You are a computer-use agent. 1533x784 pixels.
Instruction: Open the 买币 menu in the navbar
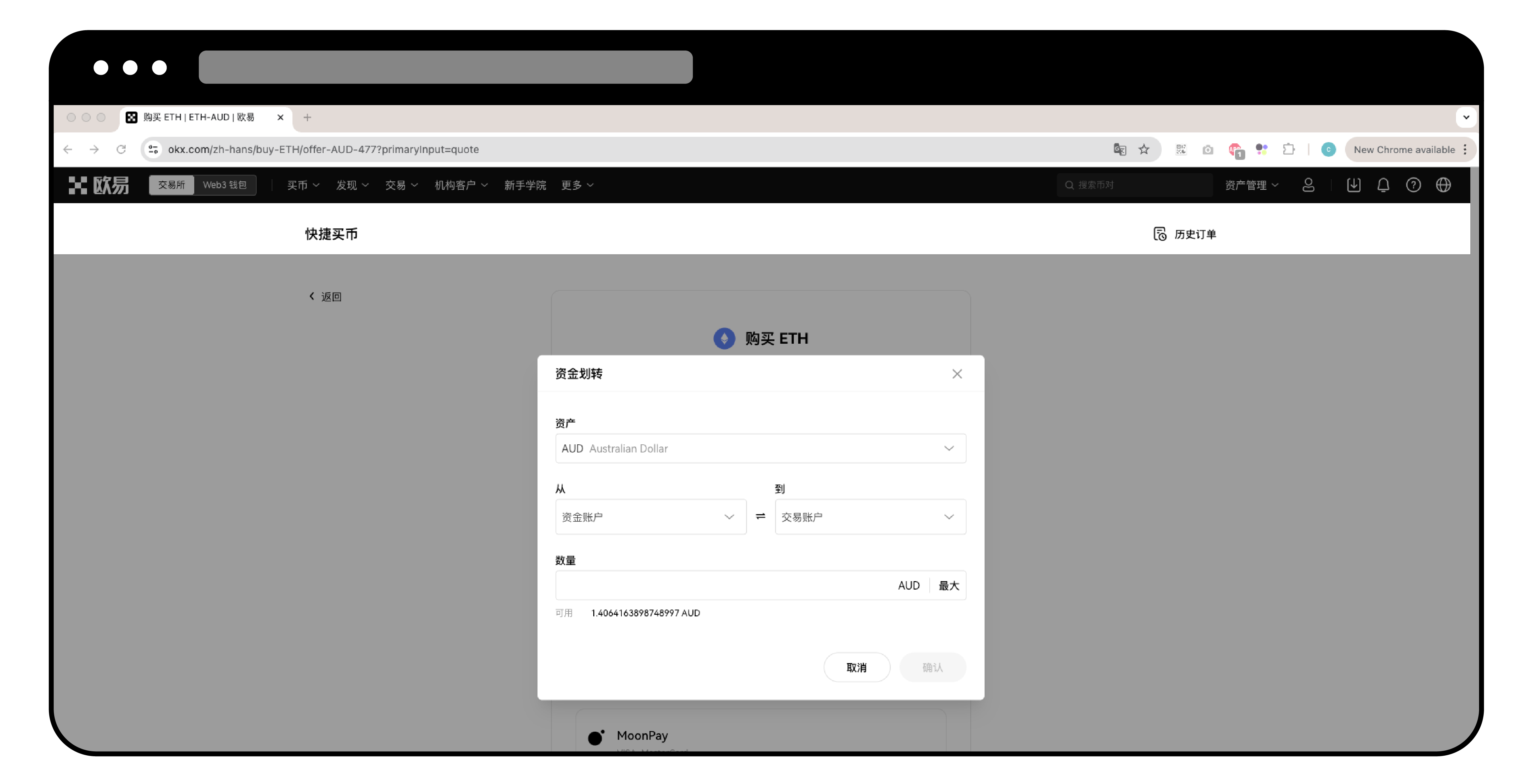point(303,185)
